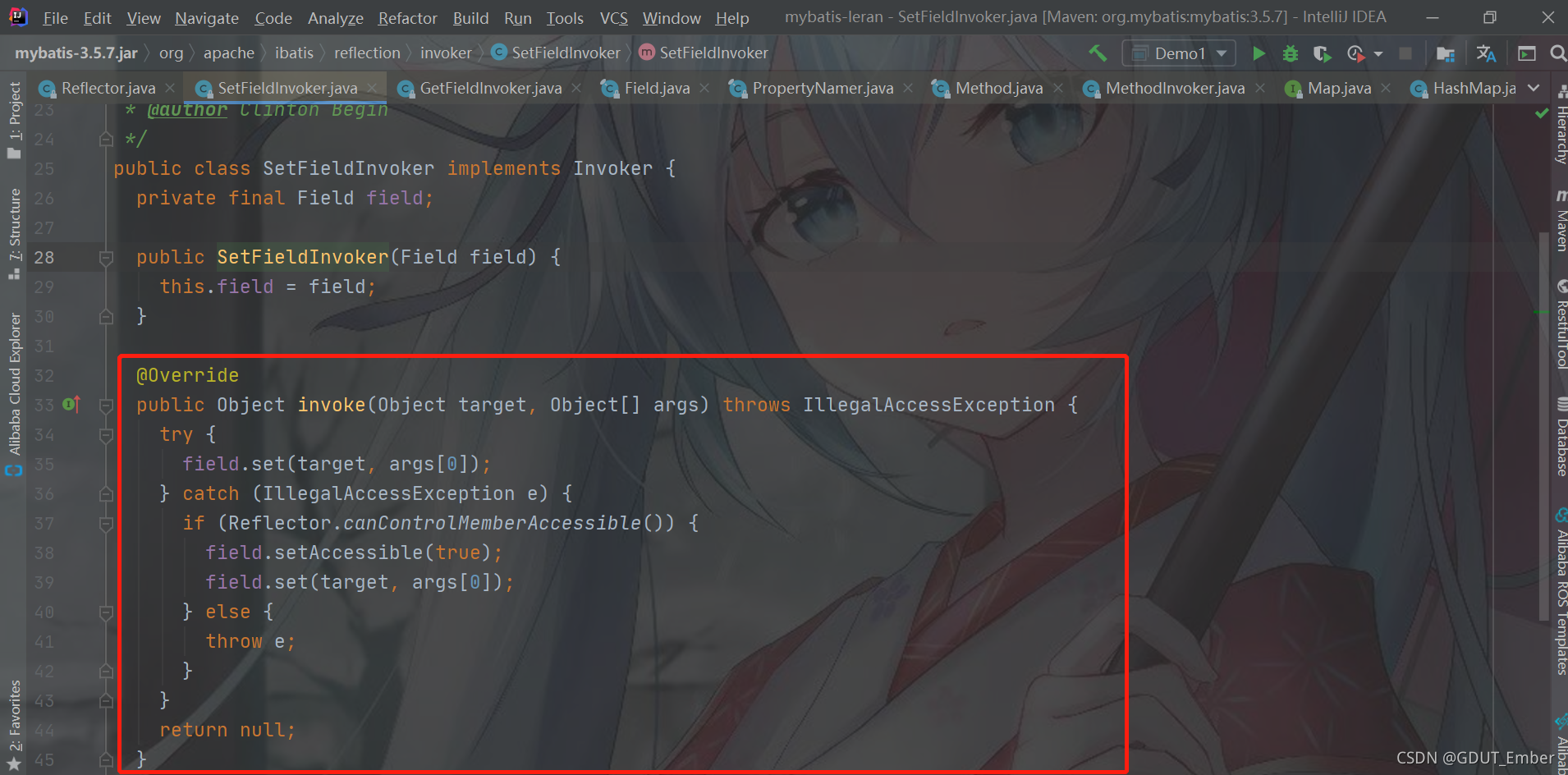The width and height of the screenshot is (1568, 775).
Task: Collapse invoke method fold on line 33
Action: [106, 406]
